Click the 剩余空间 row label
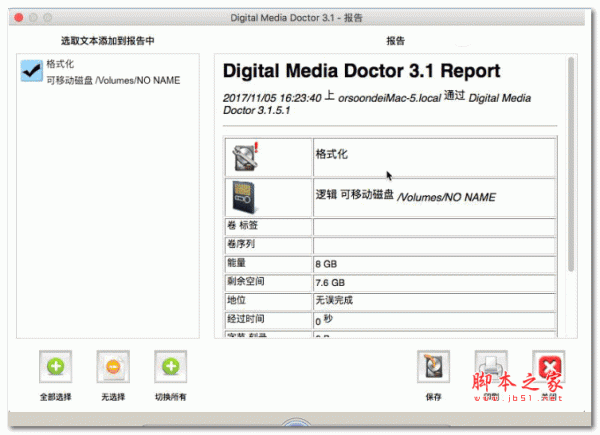The image size is (600, 435). click(x=245, y=282)
